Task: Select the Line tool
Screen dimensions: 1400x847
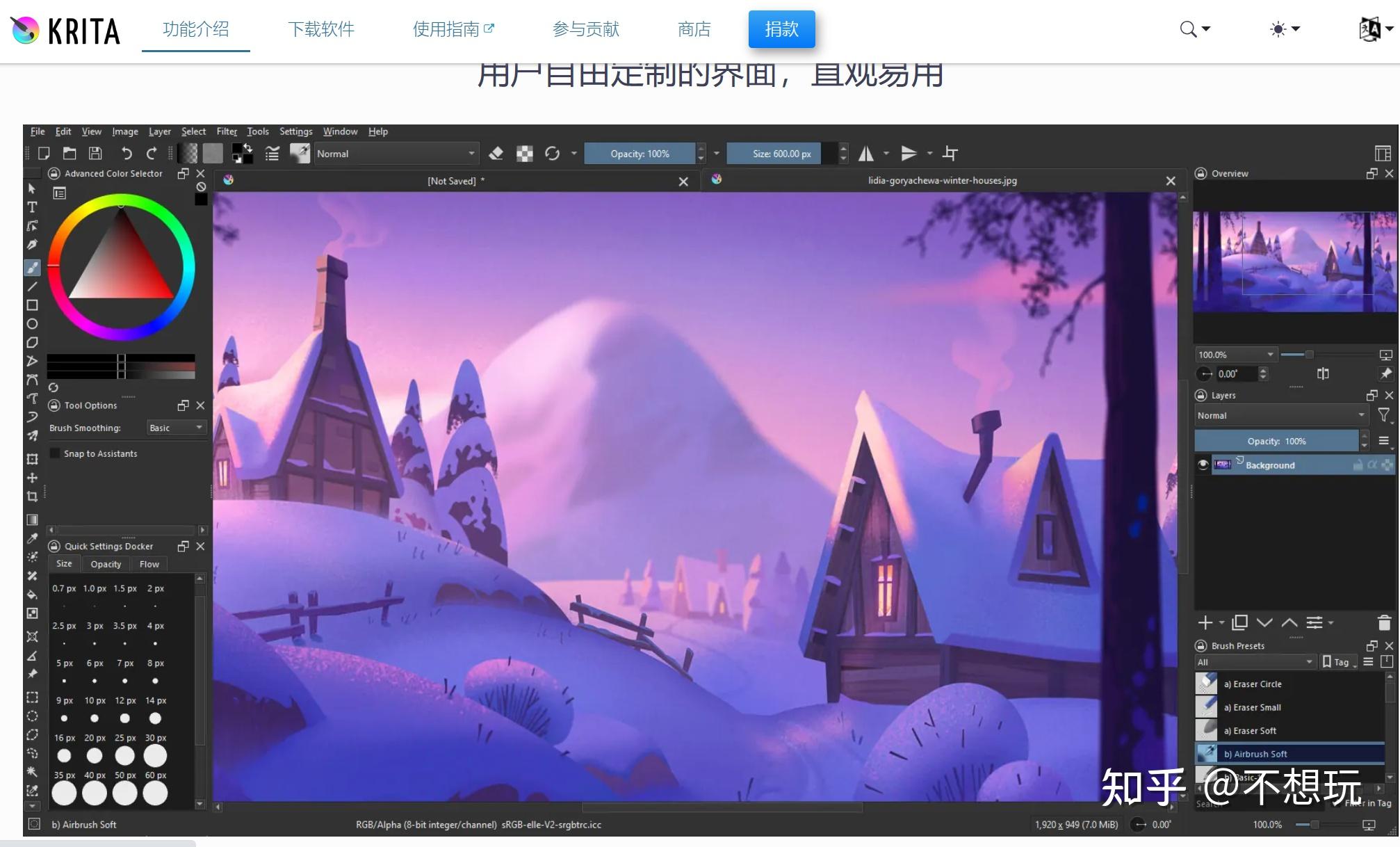Action: tap(32, 287)
